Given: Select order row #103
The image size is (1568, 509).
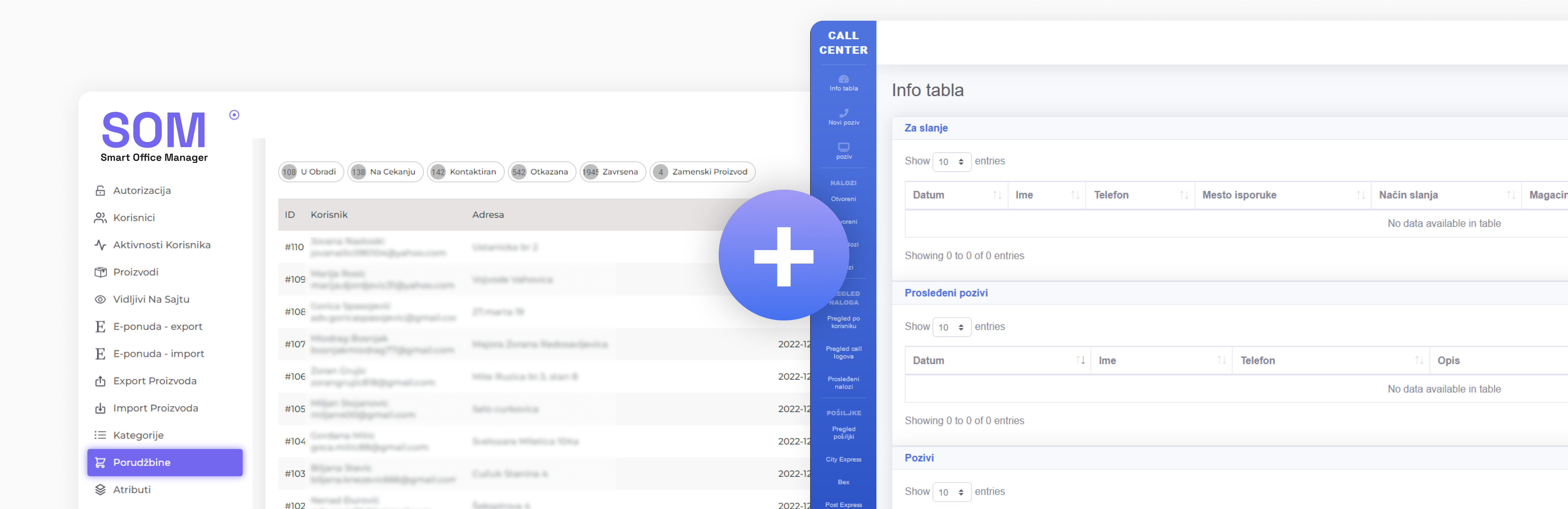Looking at the screenshot, I should coord(545,474).
